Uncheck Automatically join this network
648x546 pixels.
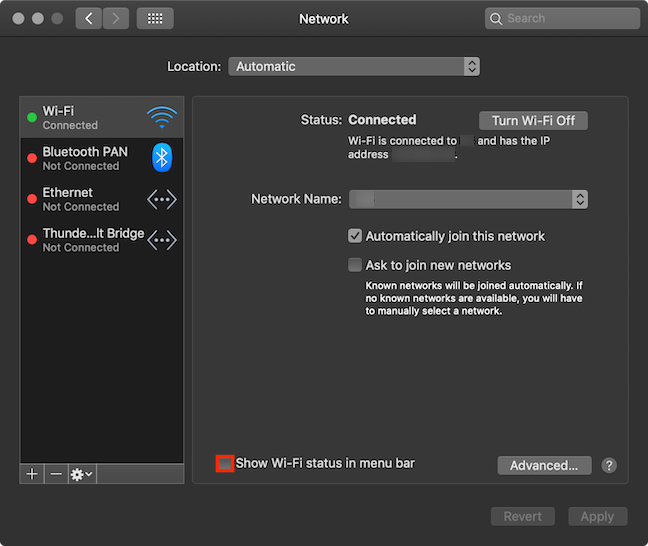355,236
